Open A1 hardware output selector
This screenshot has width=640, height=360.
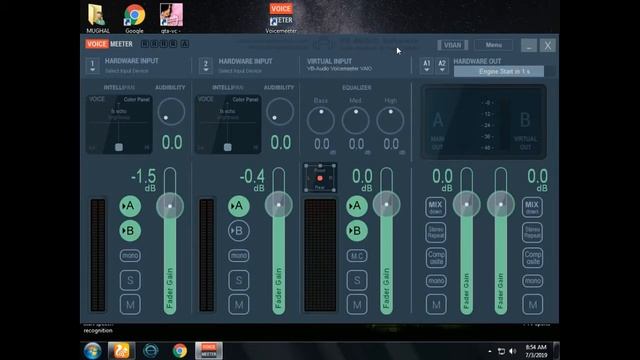427,66
